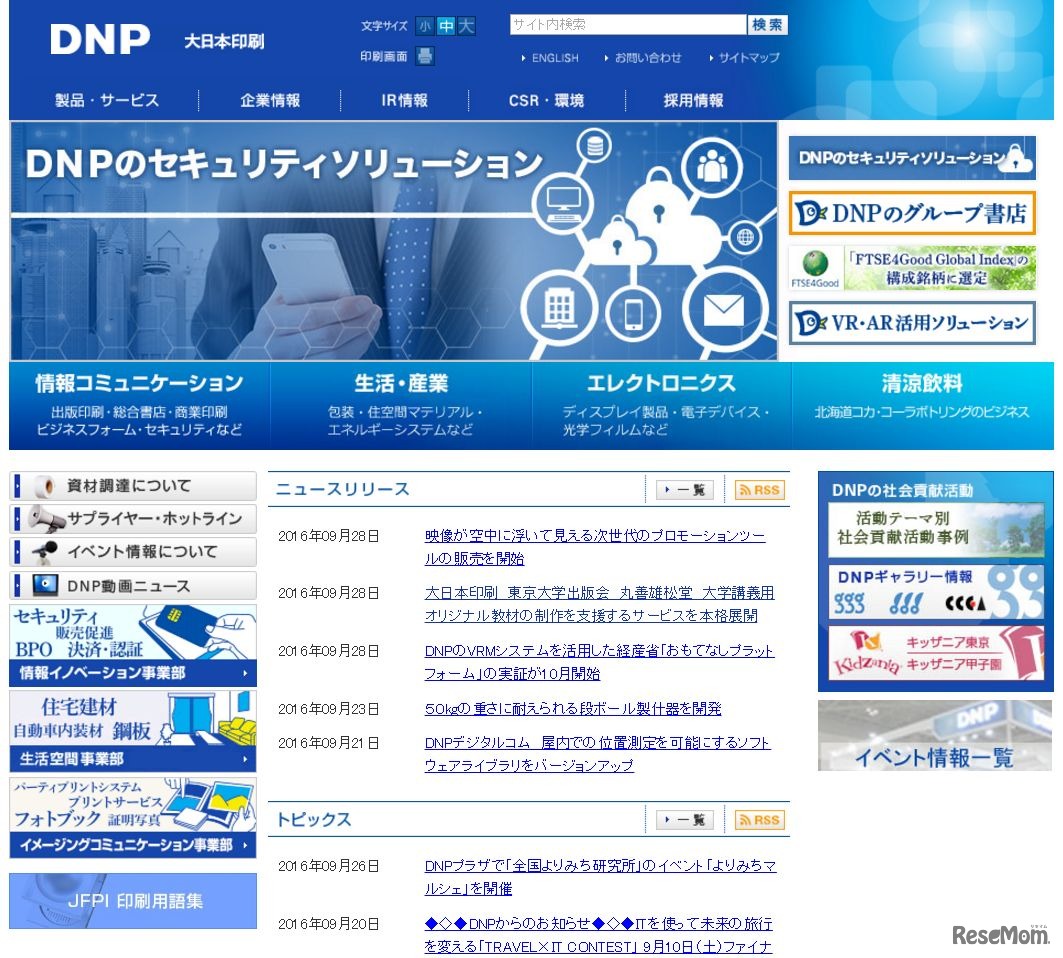Screen dimensions: 1063x958
Task: Select 生活・産業 business tab
Action: [401, 405]
